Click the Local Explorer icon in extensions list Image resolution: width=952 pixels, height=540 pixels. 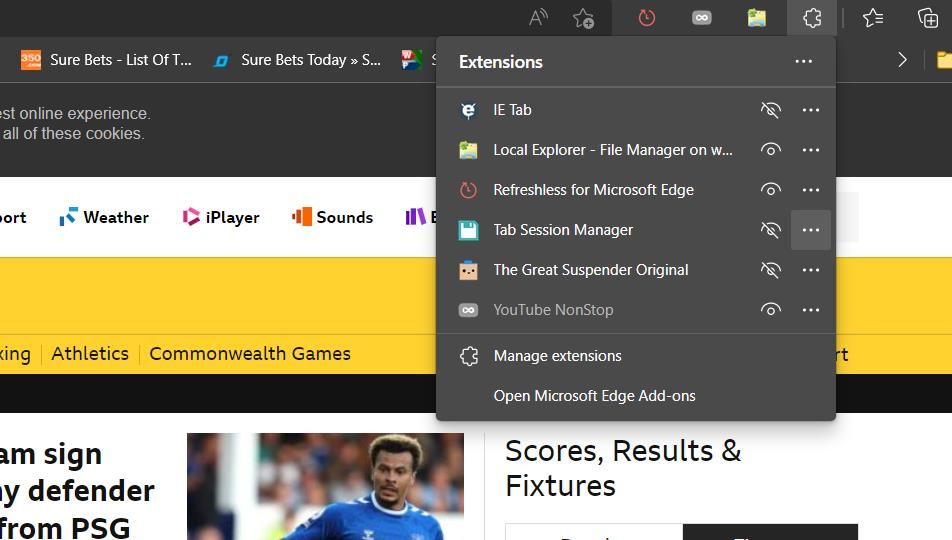468,150
